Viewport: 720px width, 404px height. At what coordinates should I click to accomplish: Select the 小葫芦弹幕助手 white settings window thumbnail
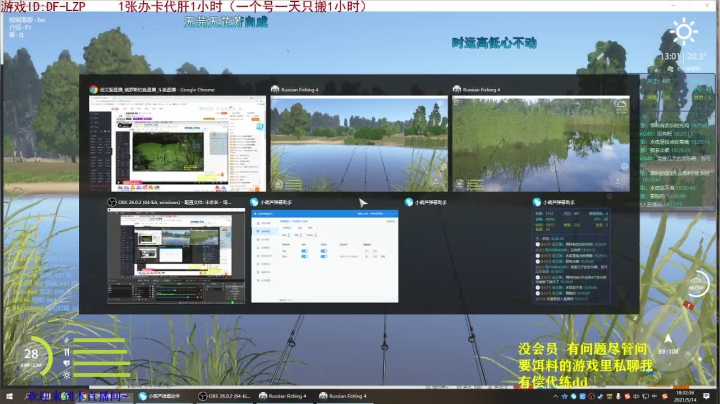pos(325,256)
